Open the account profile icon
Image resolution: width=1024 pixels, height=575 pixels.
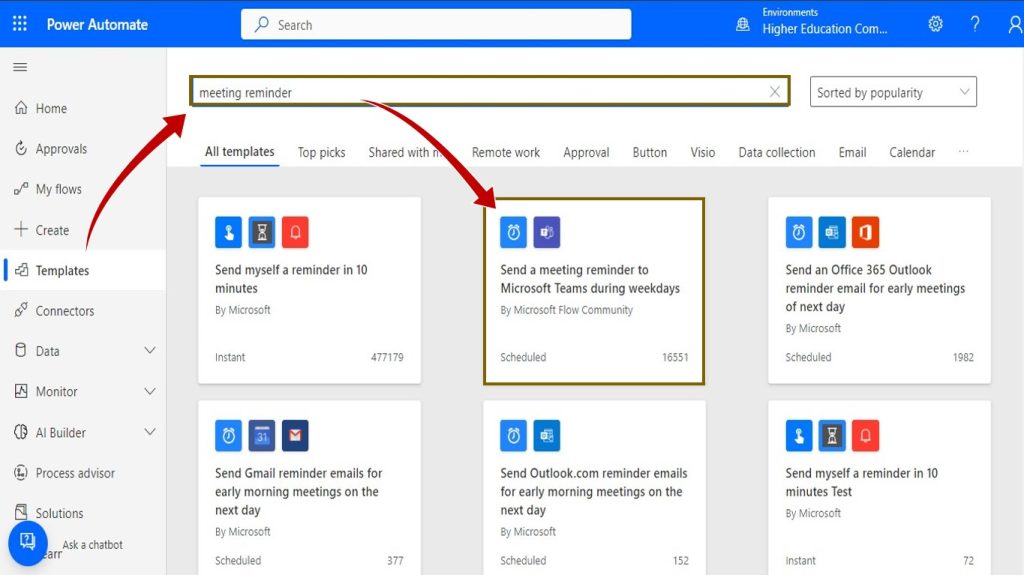click(x=1015, y=24)
